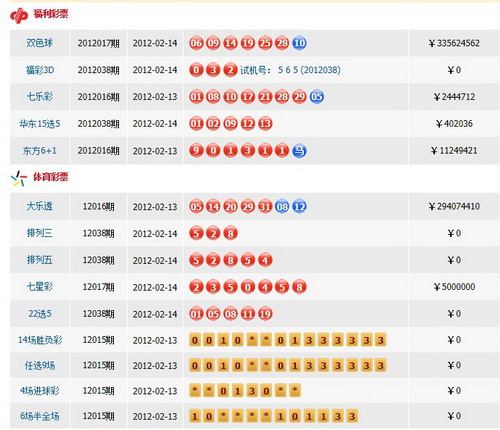Open the 14场胜负彩 link
This screenshot has width=500, height=430.
(40, 340)
